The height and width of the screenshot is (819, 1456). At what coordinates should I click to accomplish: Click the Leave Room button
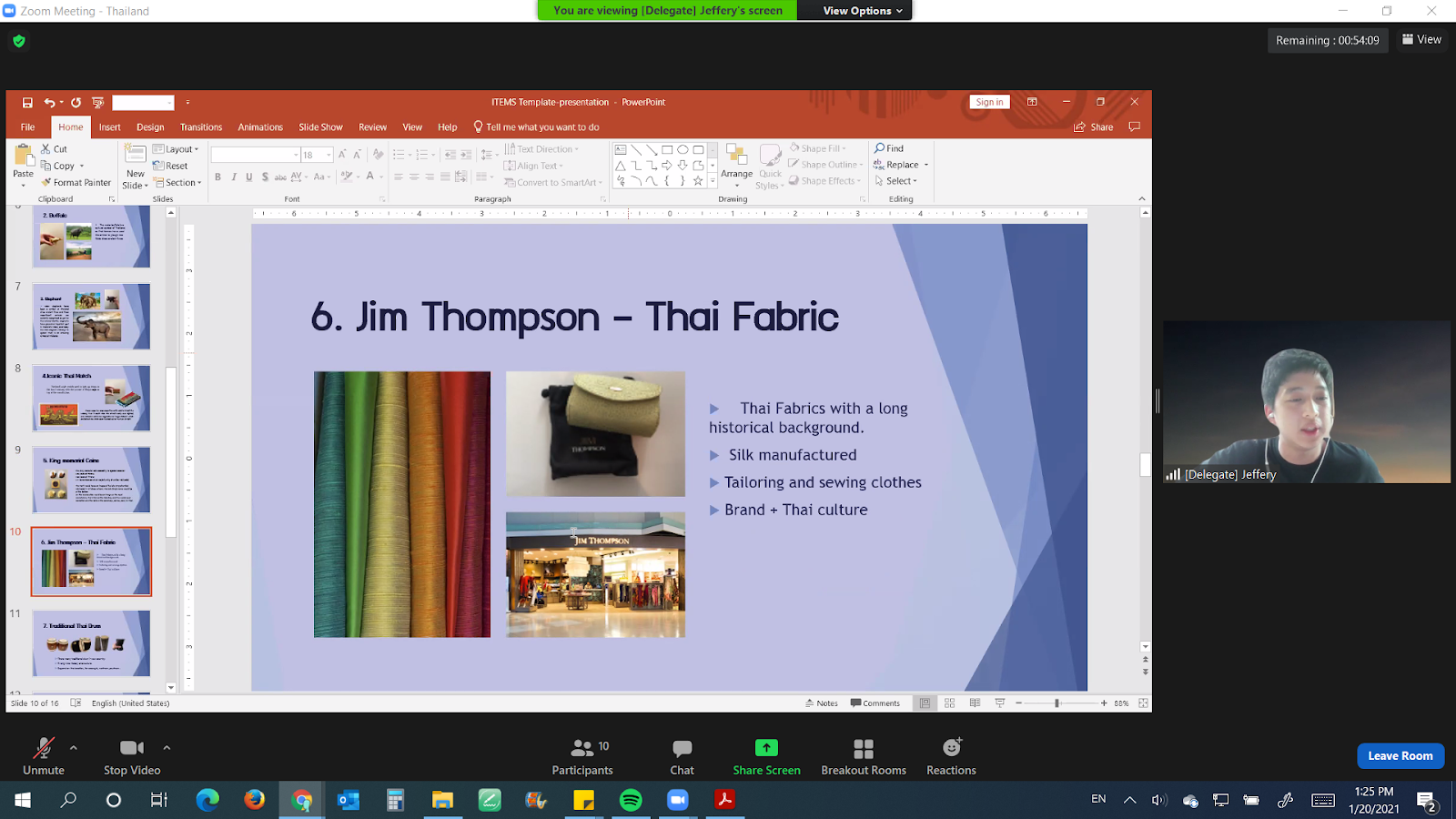(1400, 755)
